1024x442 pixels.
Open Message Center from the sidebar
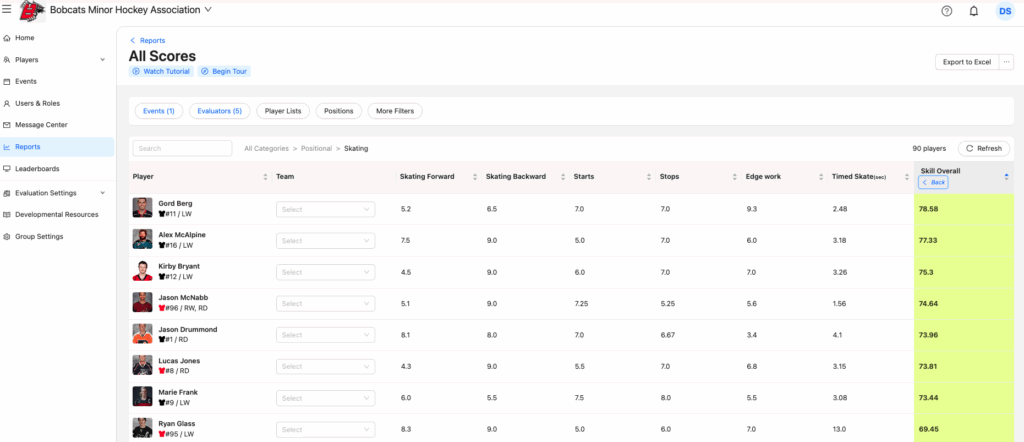(x=41, y=125)
